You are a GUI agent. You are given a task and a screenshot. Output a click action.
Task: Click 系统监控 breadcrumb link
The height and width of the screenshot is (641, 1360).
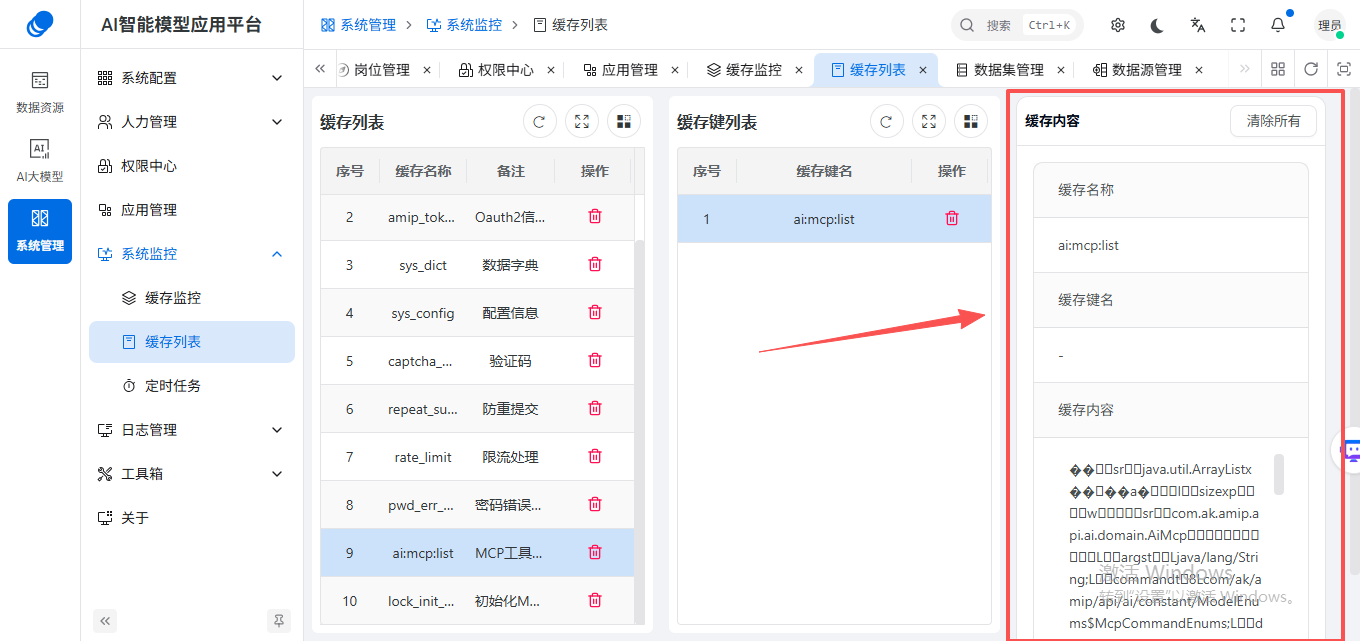(x=464, y=25)
